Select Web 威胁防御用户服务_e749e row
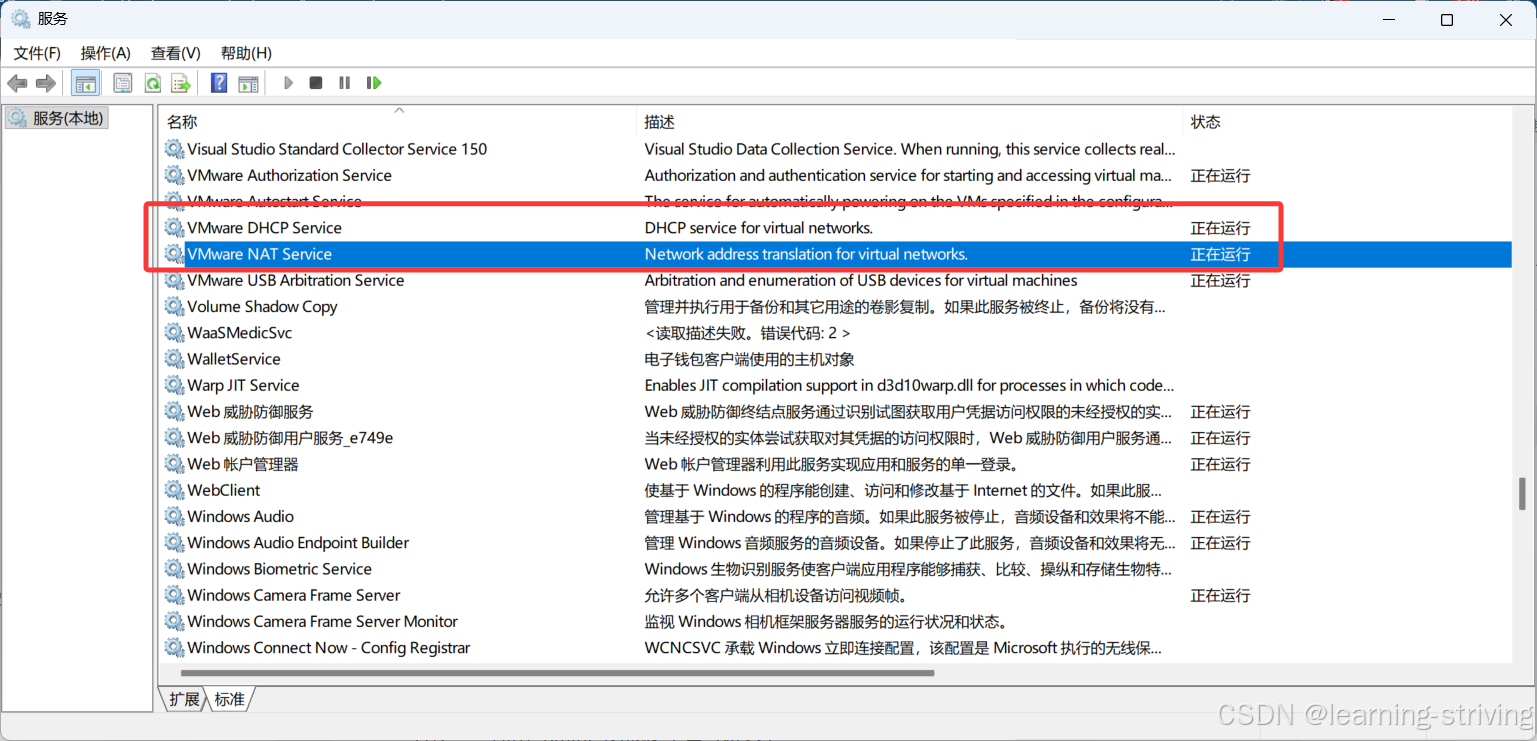Screen dimensions: 1537x741 836,438
